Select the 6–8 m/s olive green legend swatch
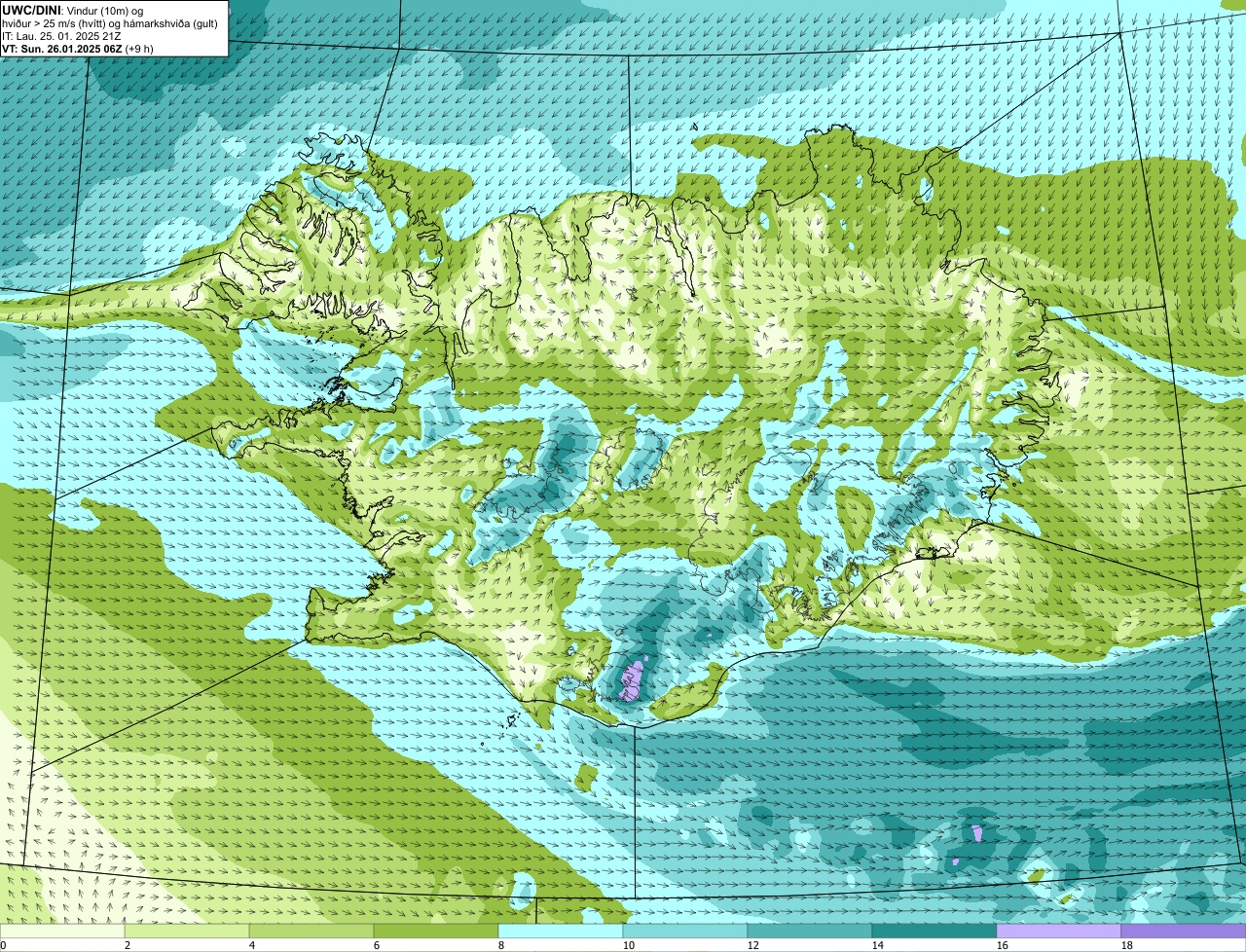1246x952 pixels. 436,931
